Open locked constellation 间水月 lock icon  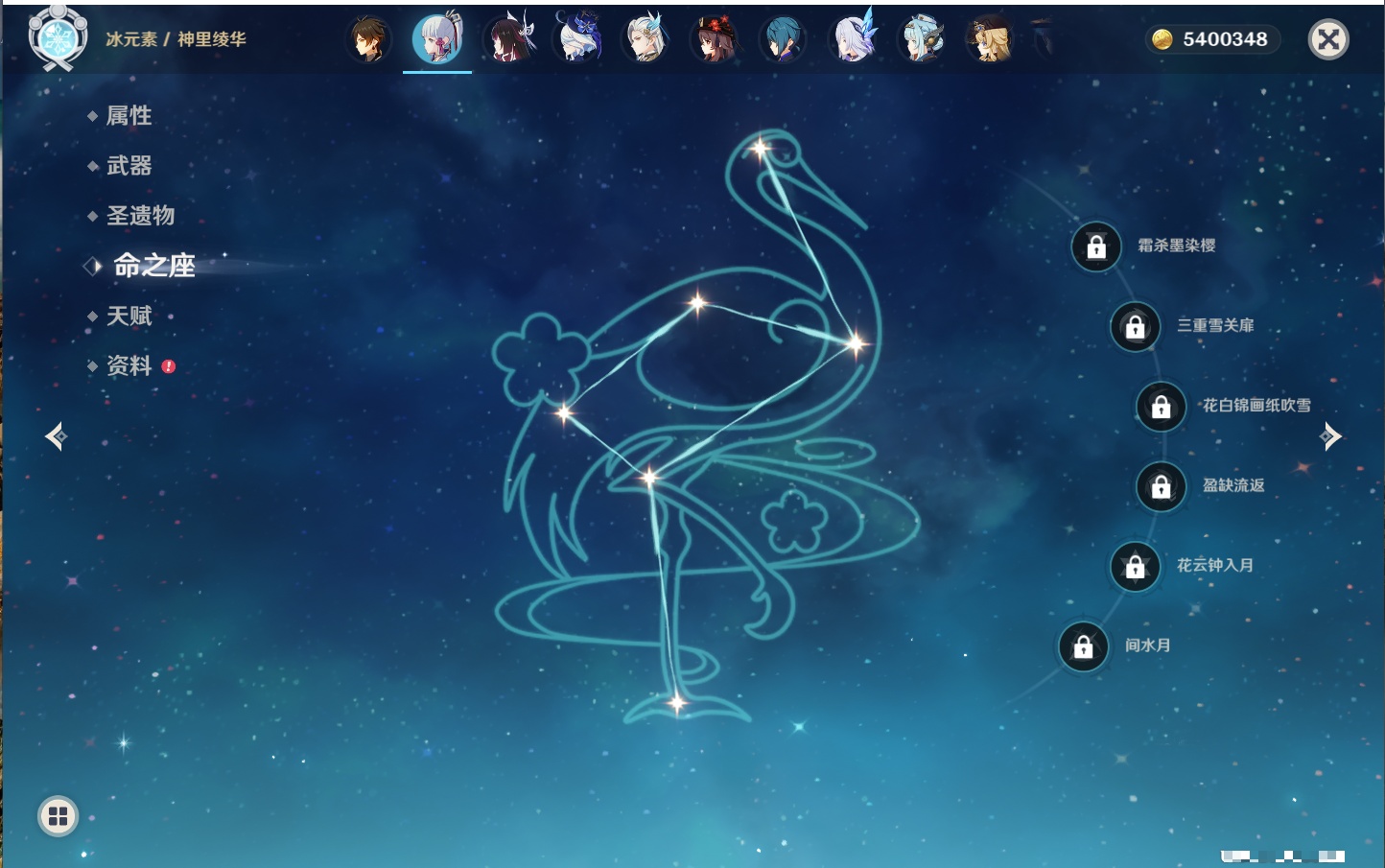coord(1083,645)
